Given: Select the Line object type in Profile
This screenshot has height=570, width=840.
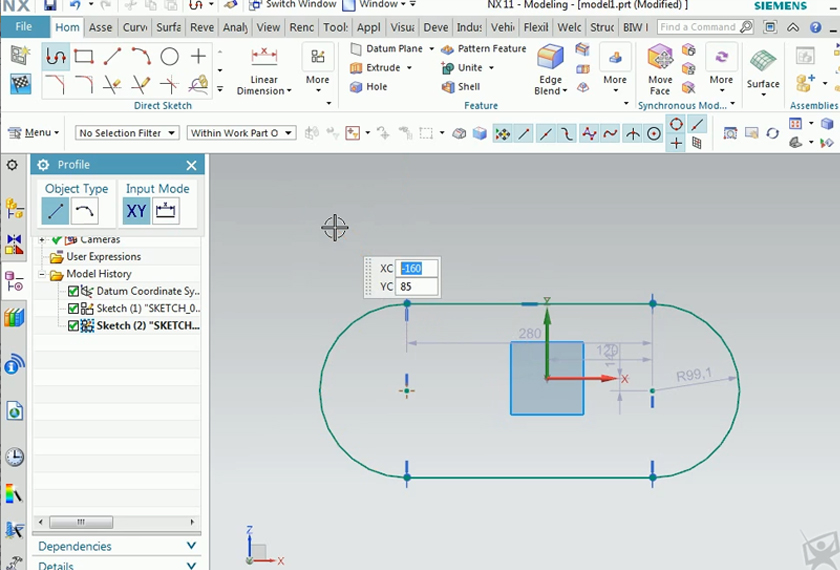Looking at the screenshot, I should click(55, 211).
